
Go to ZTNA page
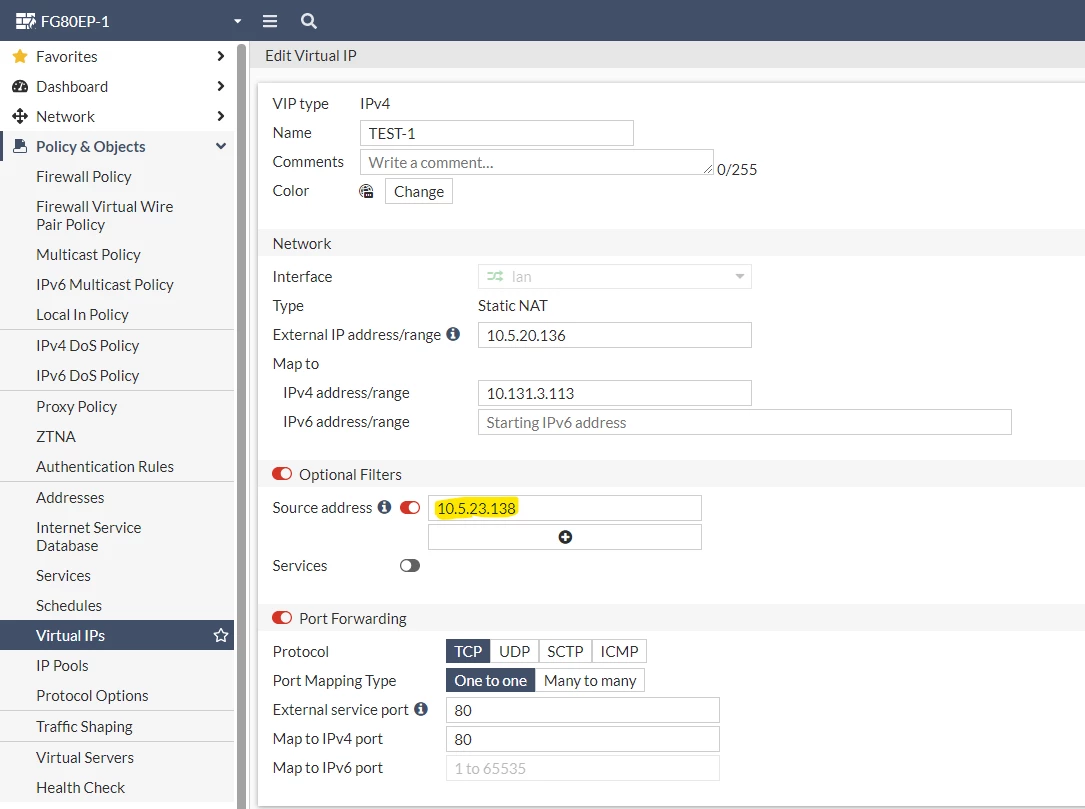[56, 437]
